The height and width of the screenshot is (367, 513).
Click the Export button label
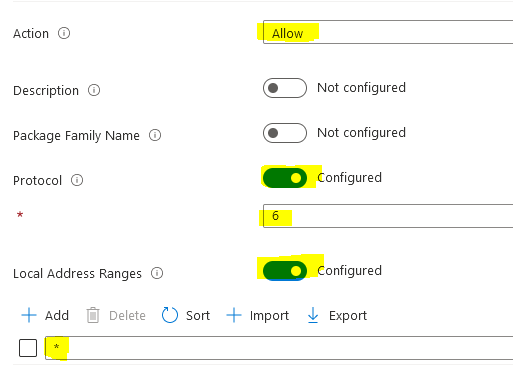[348, 316]
